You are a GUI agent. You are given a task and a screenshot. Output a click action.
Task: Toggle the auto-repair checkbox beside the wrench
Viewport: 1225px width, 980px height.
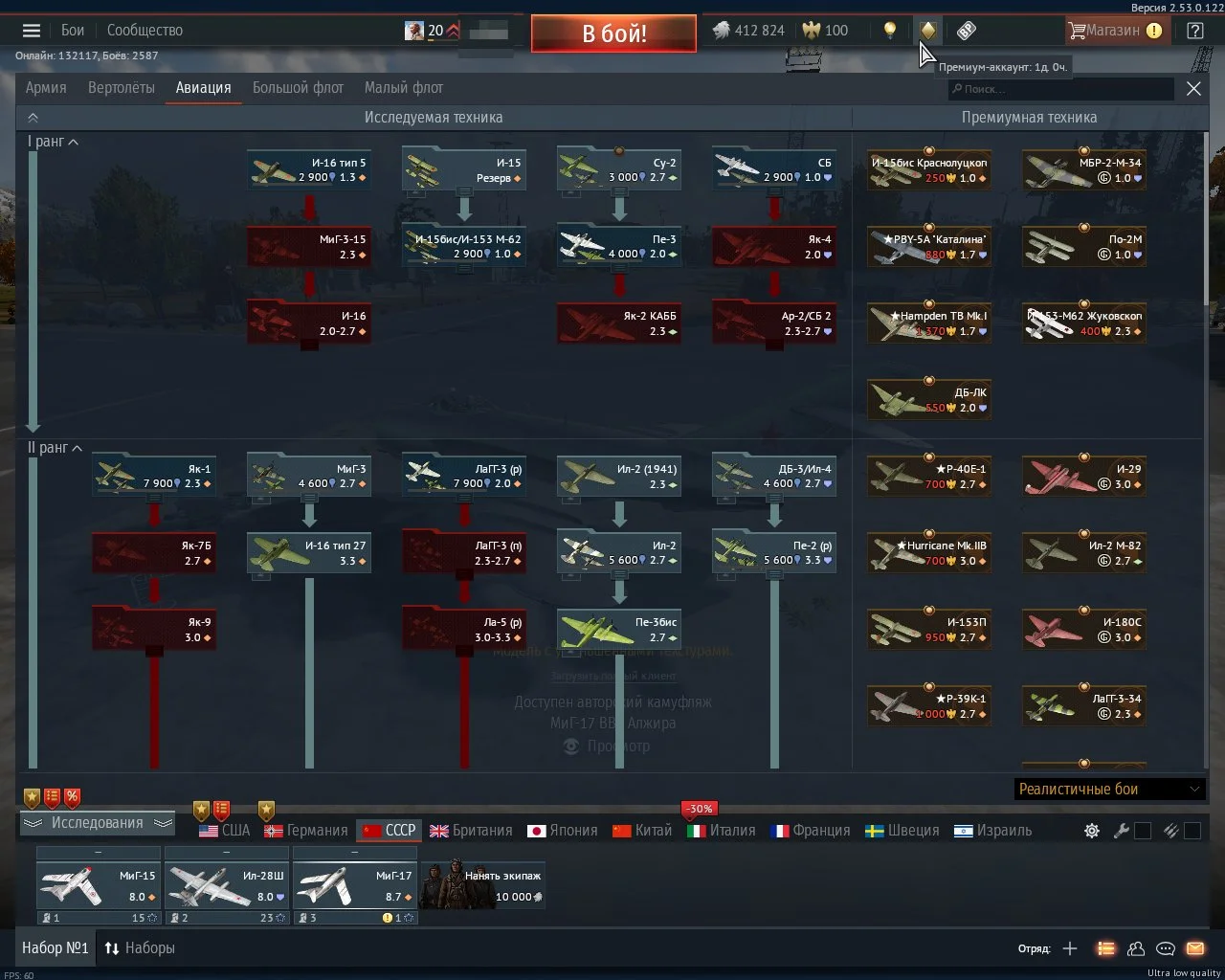pos(1143,831)
